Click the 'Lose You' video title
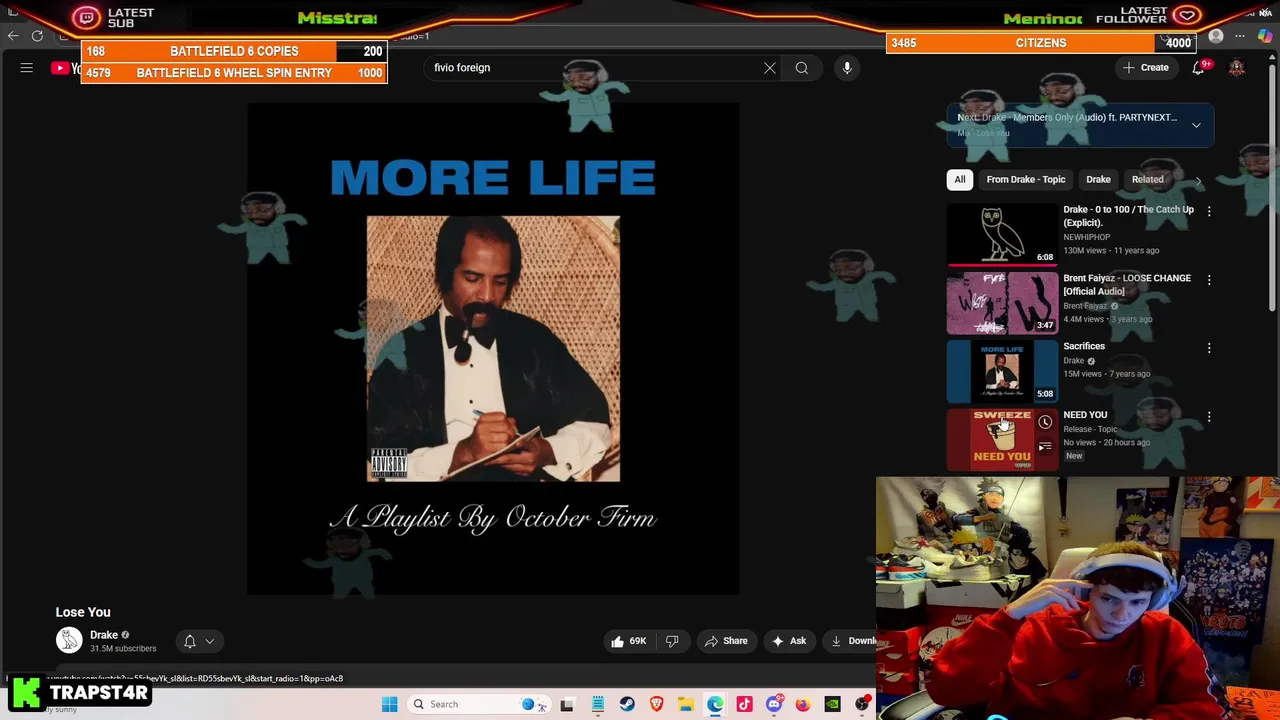The height and width of the screenshot is (720, 1280). (83, 612)
